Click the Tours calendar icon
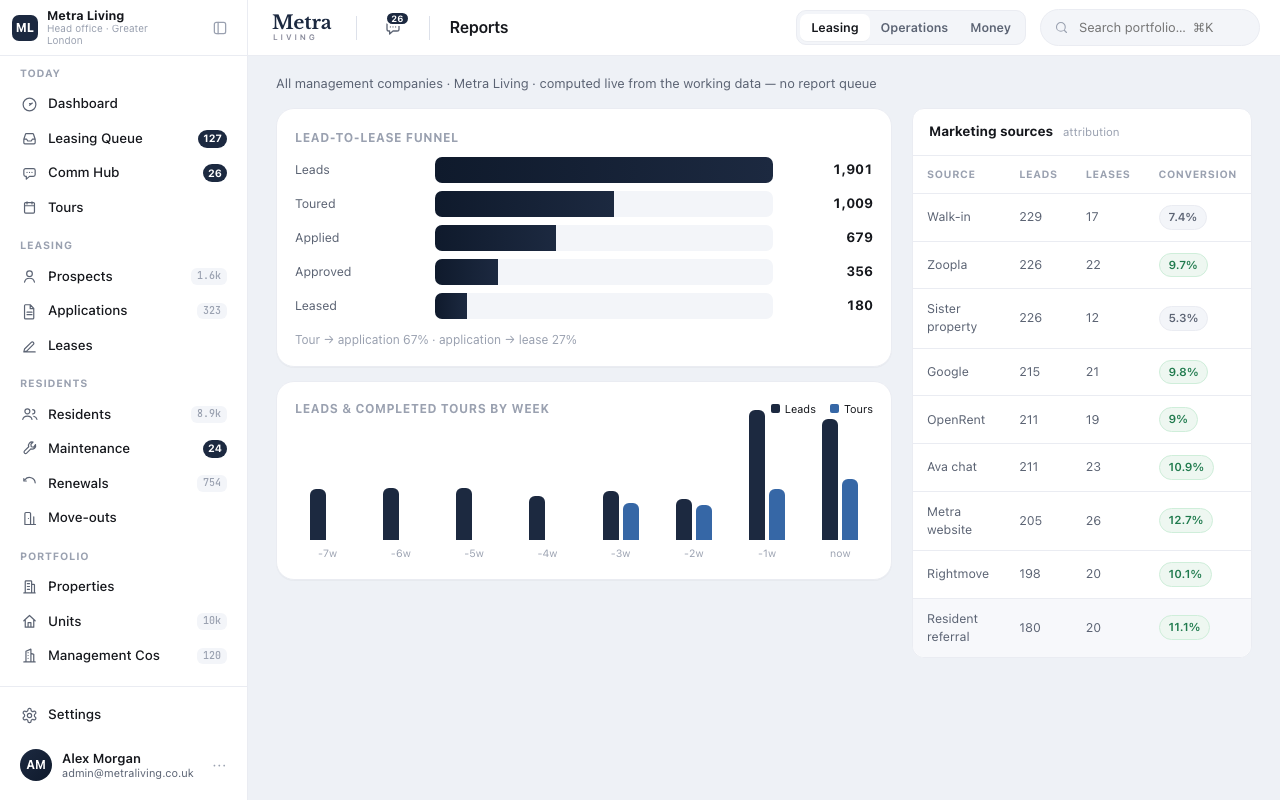Screen dimensions: 1280x800 [29, 208]
